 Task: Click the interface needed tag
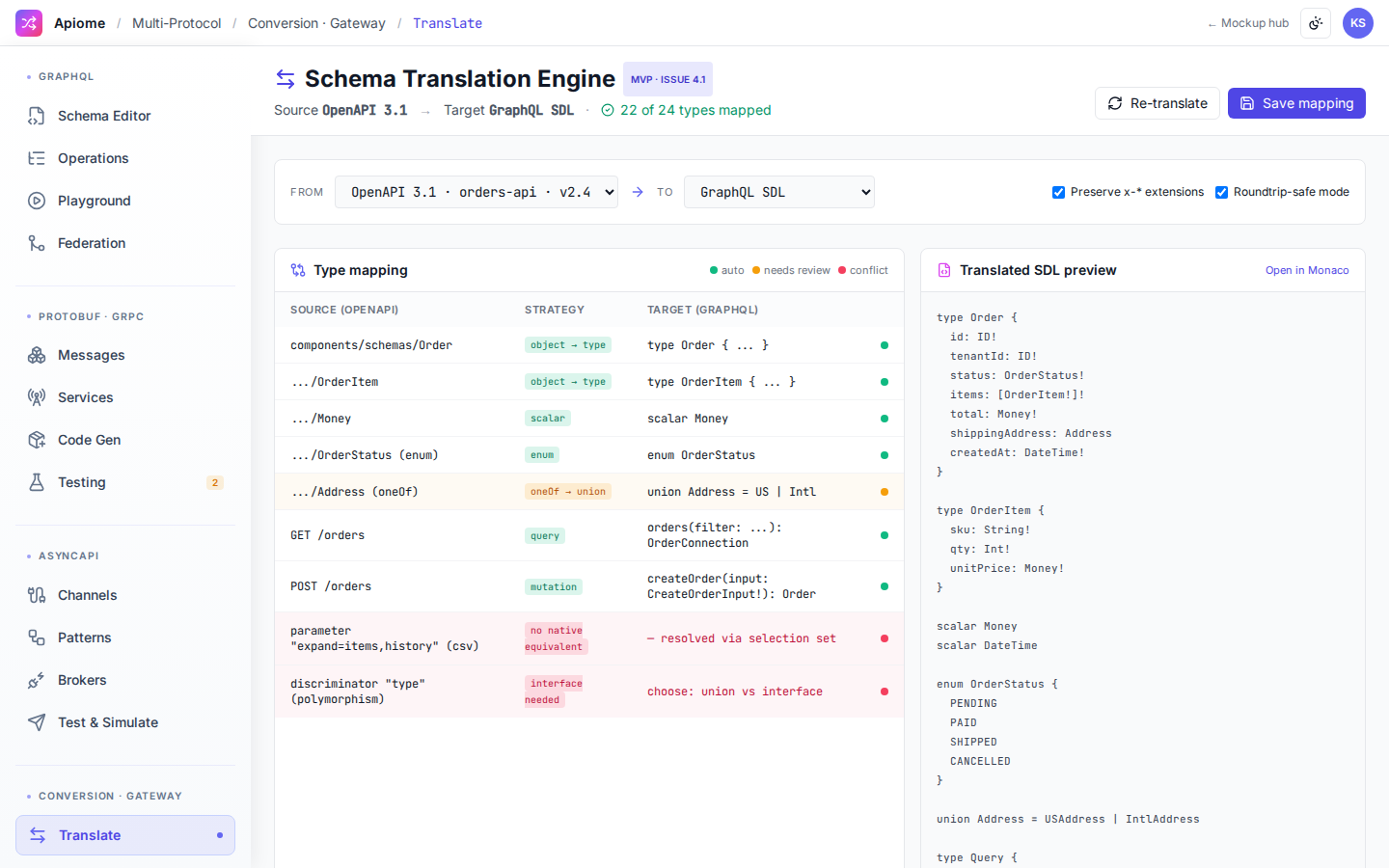point(556,692)
